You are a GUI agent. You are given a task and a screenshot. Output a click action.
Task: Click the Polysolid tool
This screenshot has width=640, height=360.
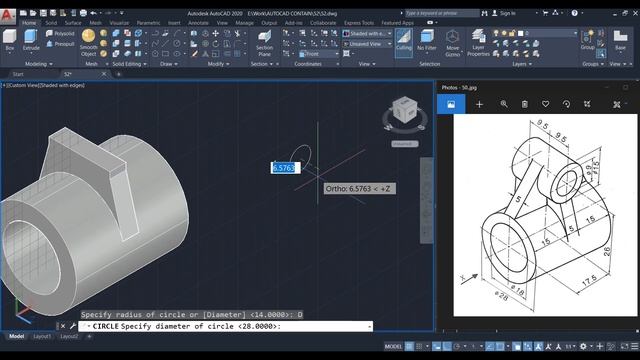click(x=60, y=33)
